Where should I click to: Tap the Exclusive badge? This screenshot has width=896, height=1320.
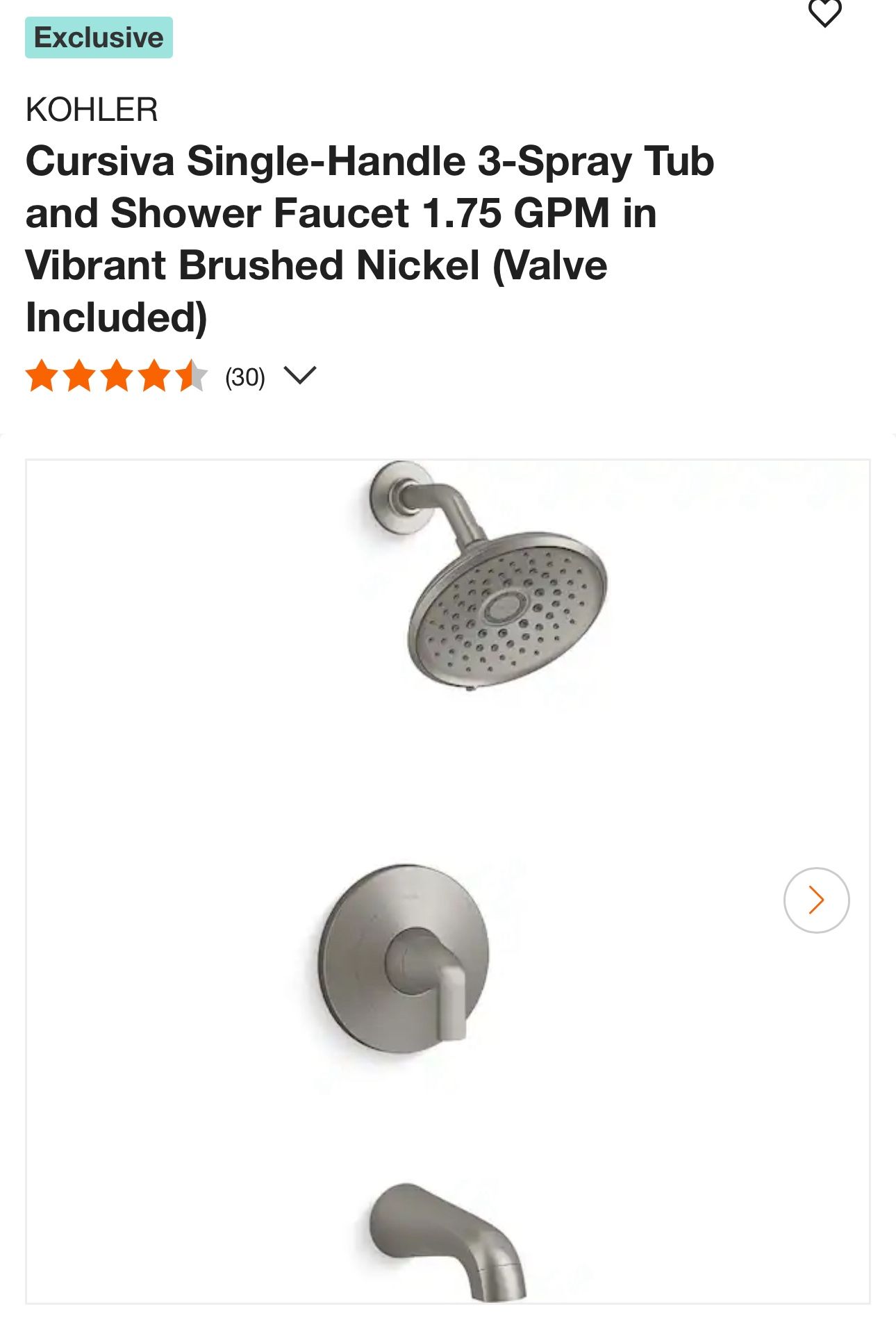[x=99, y=38]
